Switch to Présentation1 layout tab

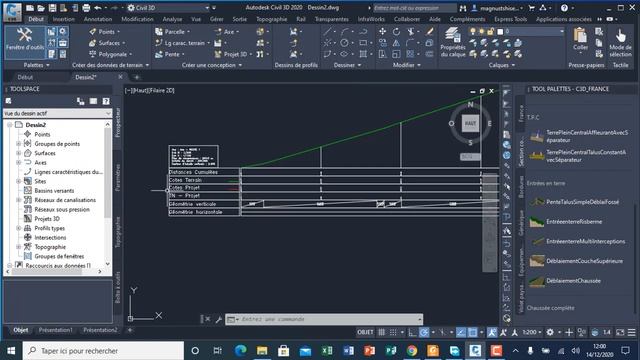56,330
